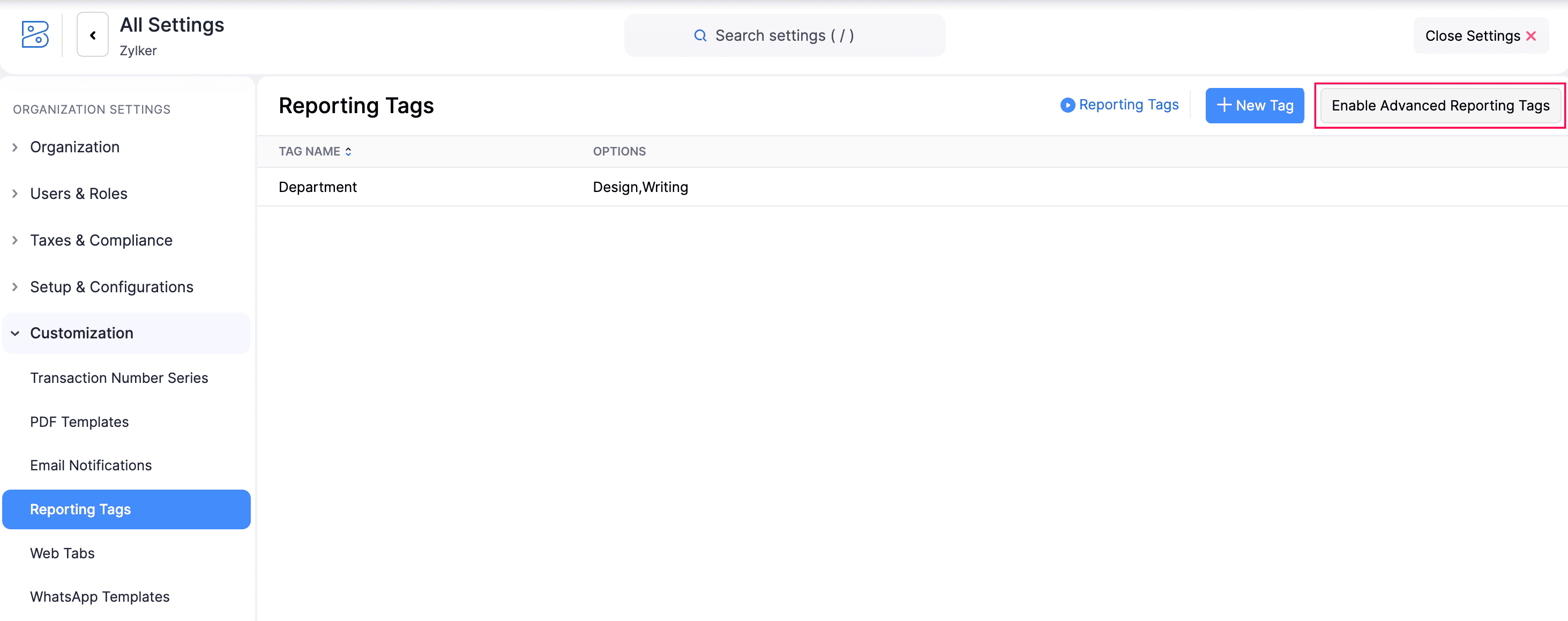This screenshot has width=1568, height=621.
Task: Play the Reporting Tags video tutorial icon
Action: [x=1067, y=105]
